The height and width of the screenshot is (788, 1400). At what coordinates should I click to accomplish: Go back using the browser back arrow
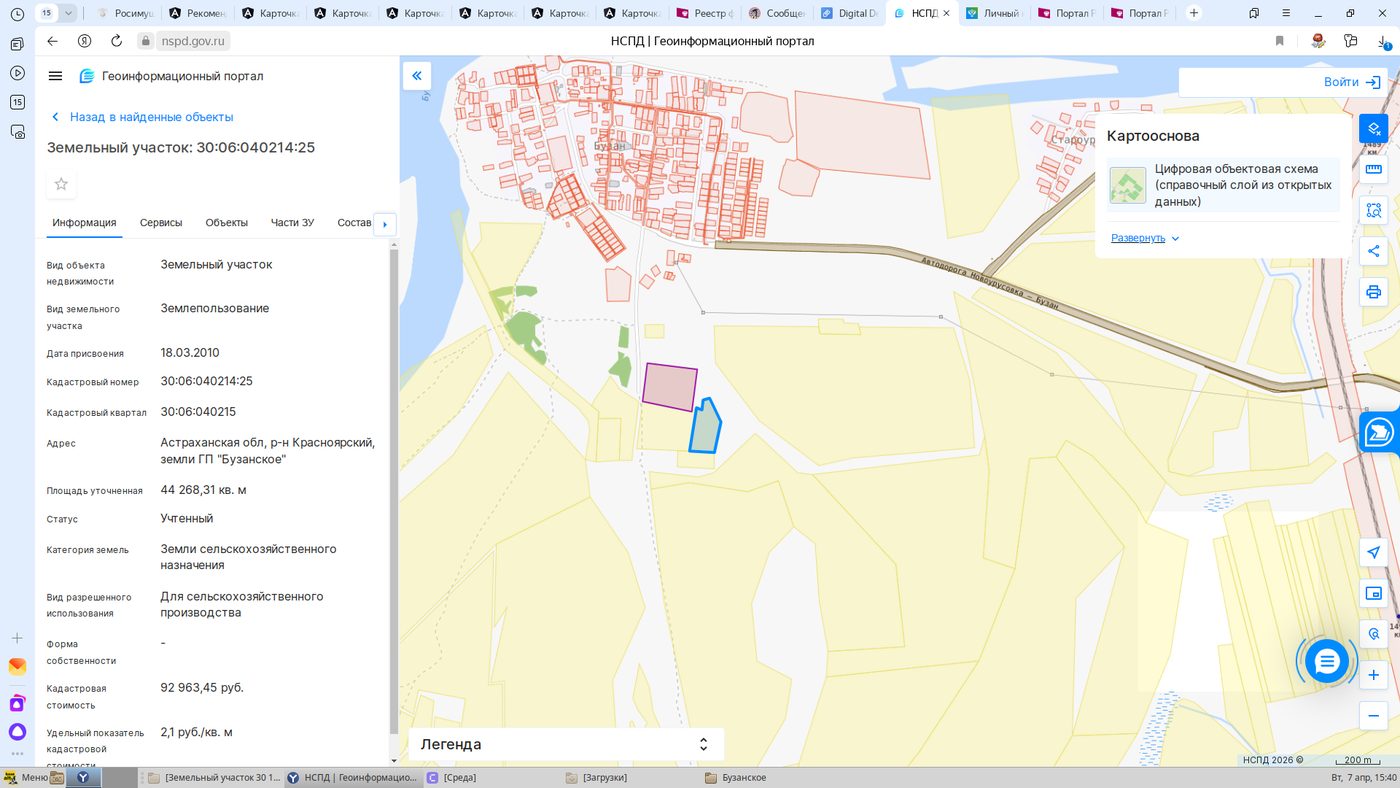tap(53, 41)
